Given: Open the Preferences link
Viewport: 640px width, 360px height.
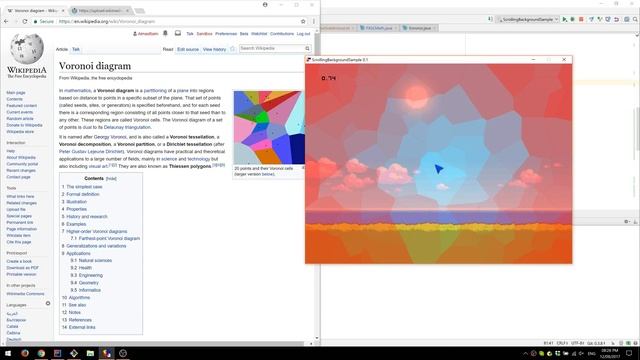Looking at the screenshot, I should pyautogui.click(x=226, y=34).
